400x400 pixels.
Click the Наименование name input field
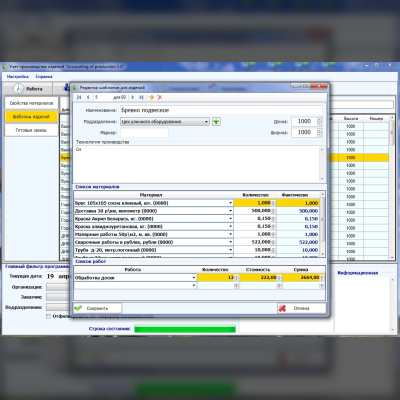point(221,110)
